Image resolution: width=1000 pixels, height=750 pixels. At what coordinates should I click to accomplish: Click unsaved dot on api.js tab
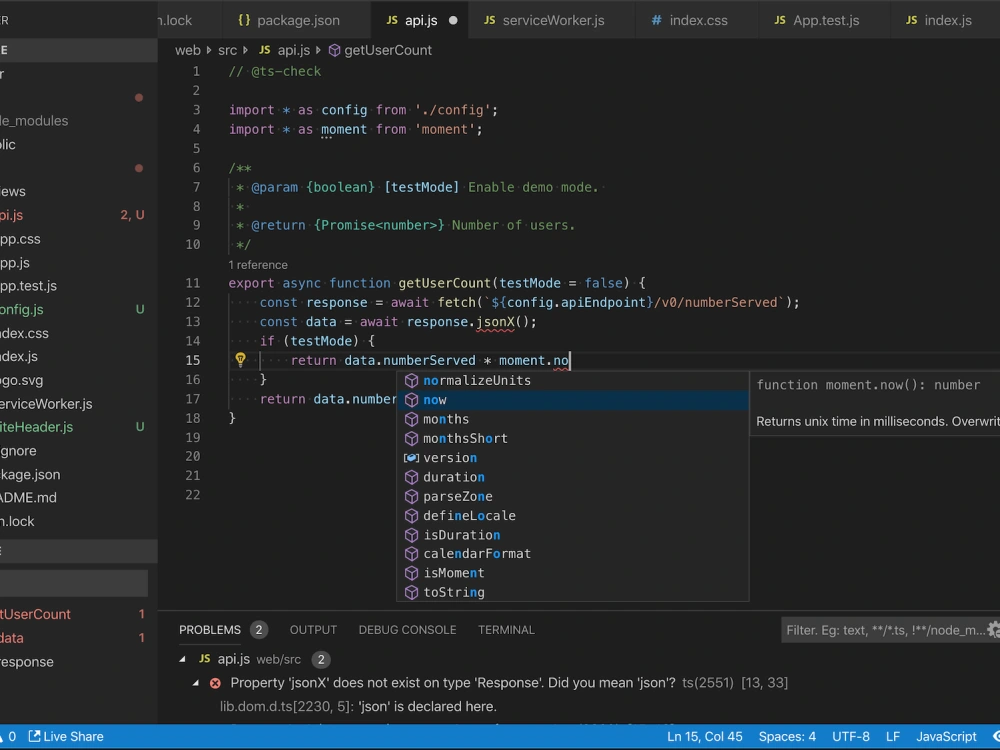(x=453, y=20)
